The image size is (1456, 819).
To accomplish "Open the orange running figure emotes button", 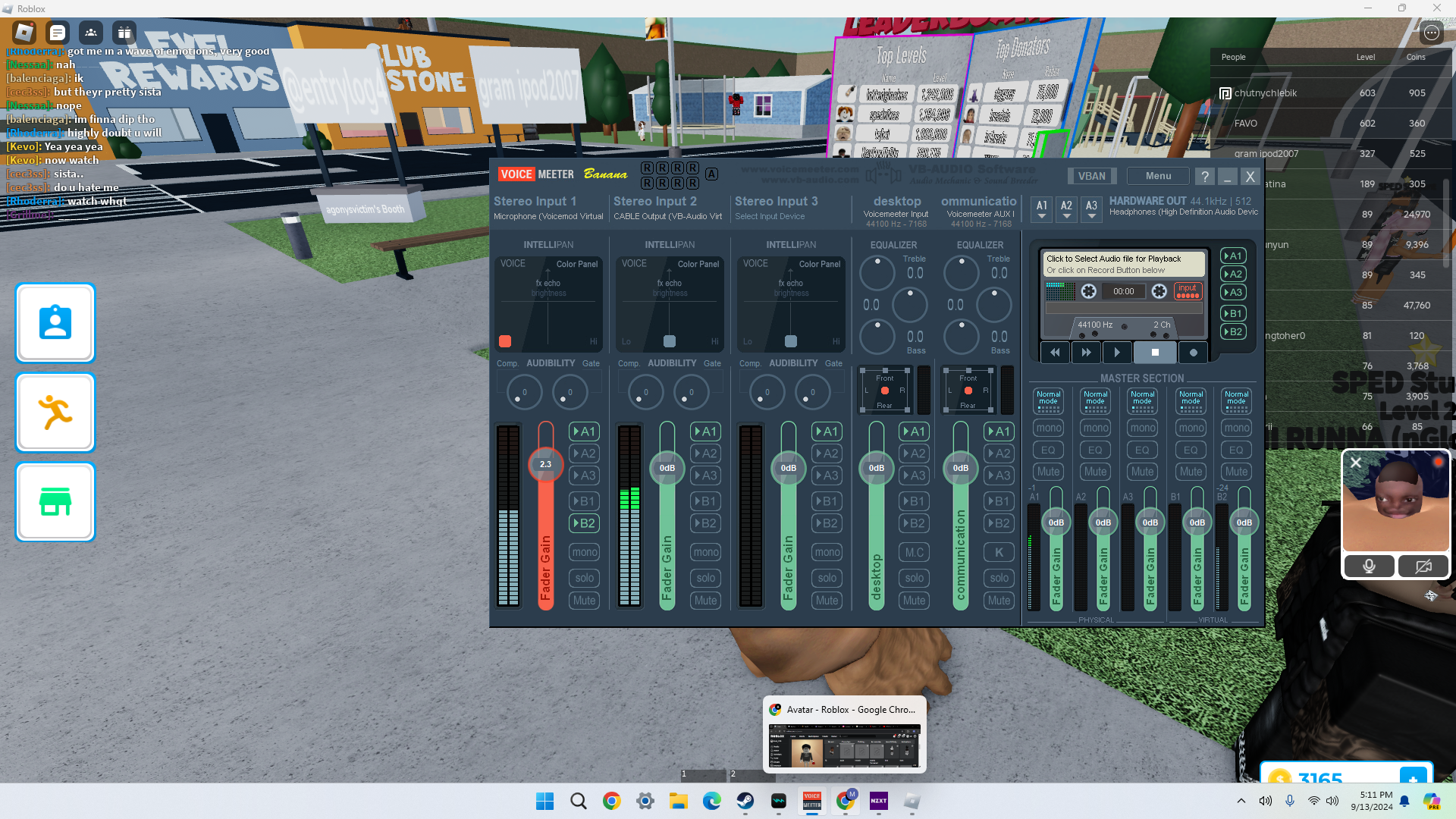I will [55, 413].
